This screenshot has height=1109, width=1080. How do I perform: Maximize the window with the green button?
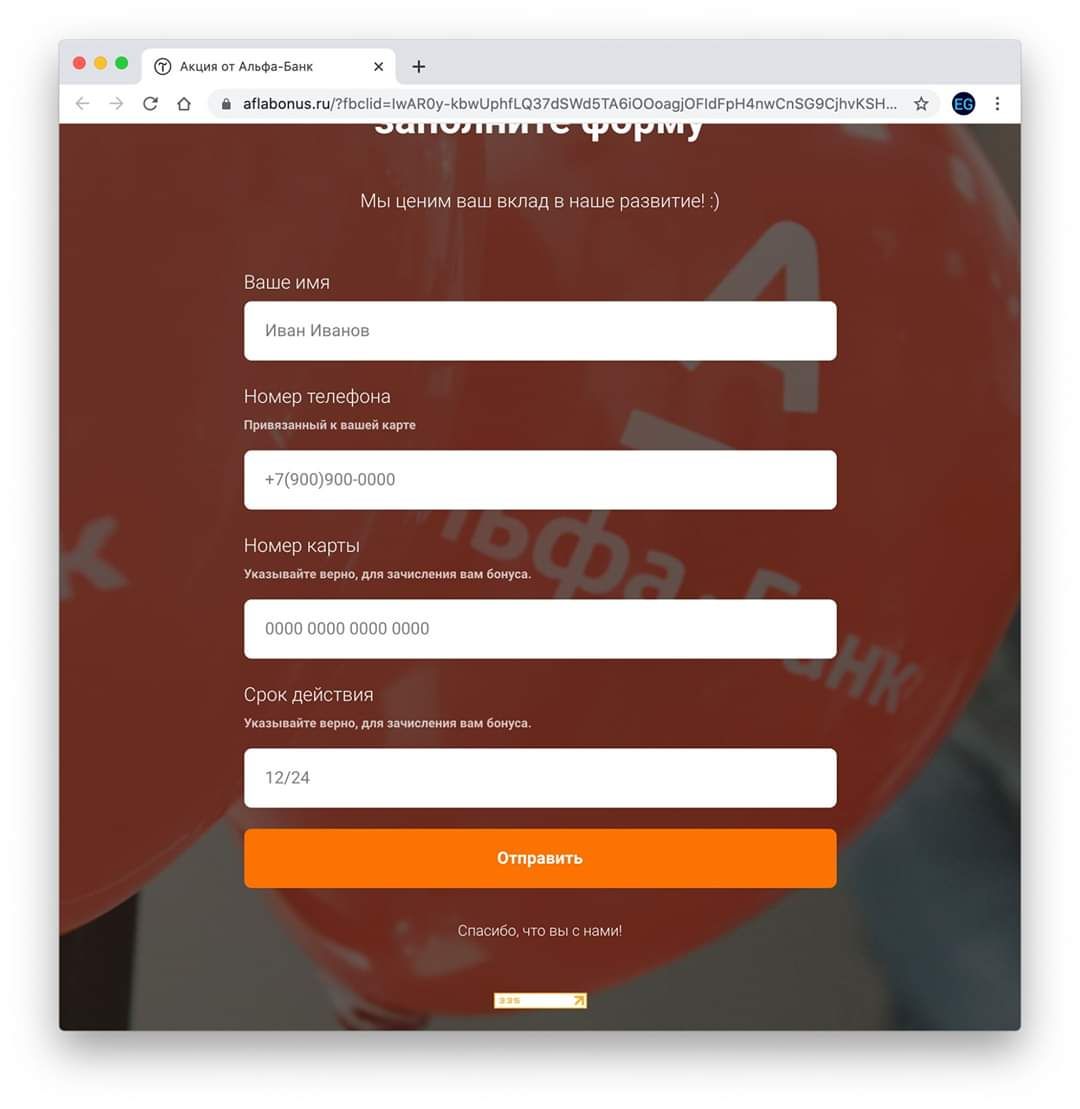122,63
